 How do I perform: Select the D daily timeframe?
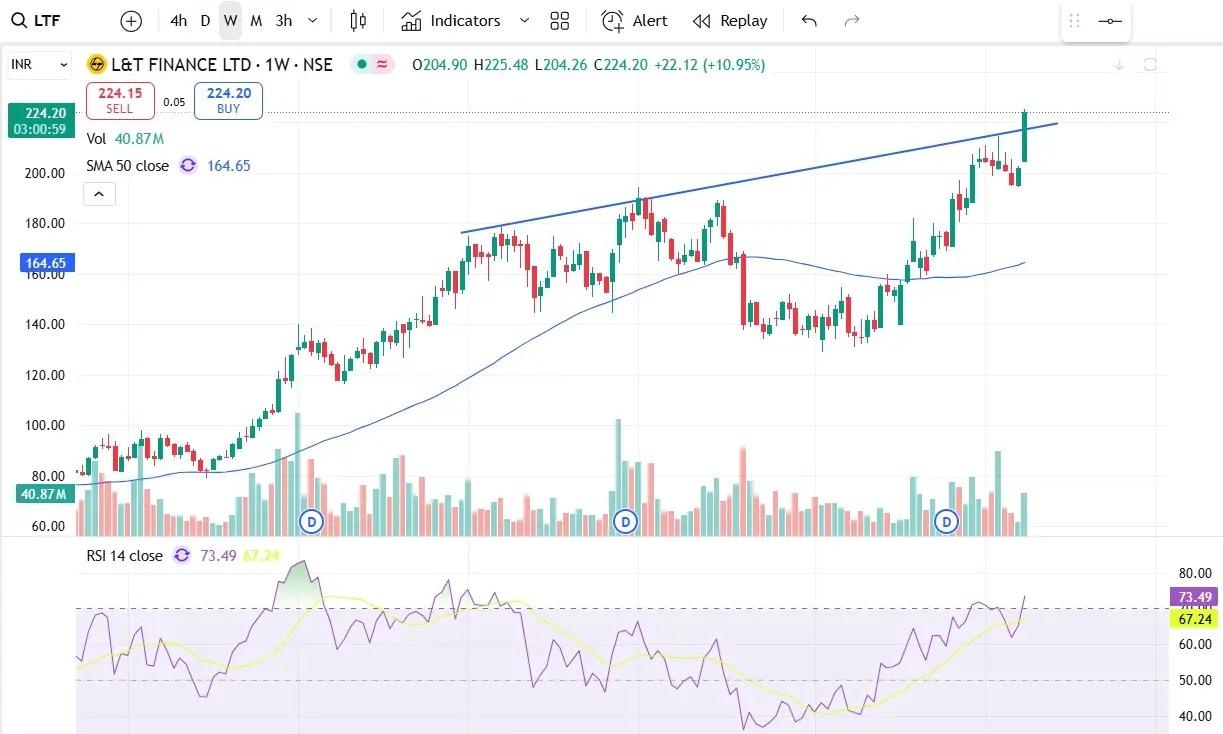(x=205, y=20)
